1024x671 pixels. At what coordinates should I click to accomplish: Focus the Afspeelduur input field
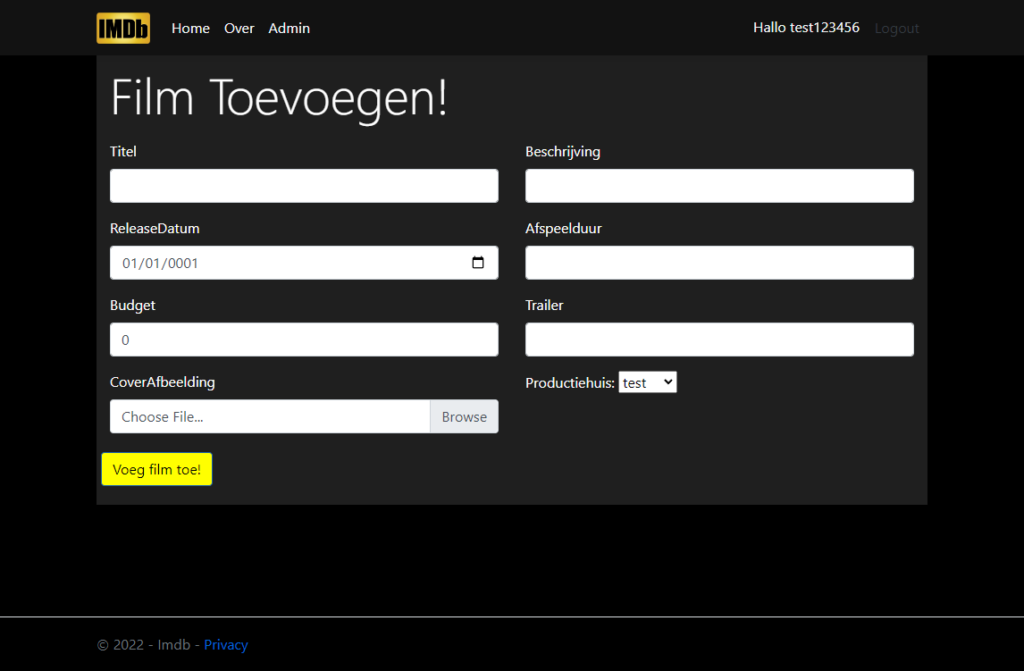[720, 263]
